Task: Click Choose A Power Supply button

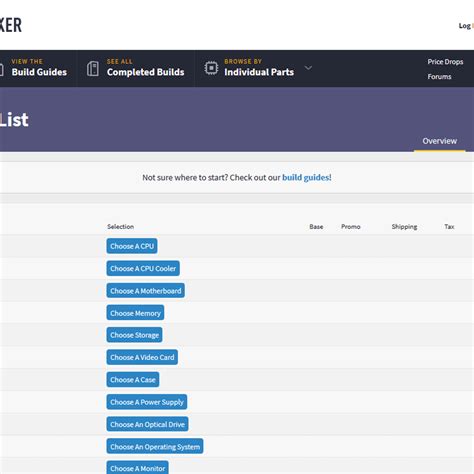Action: point(147,402)
